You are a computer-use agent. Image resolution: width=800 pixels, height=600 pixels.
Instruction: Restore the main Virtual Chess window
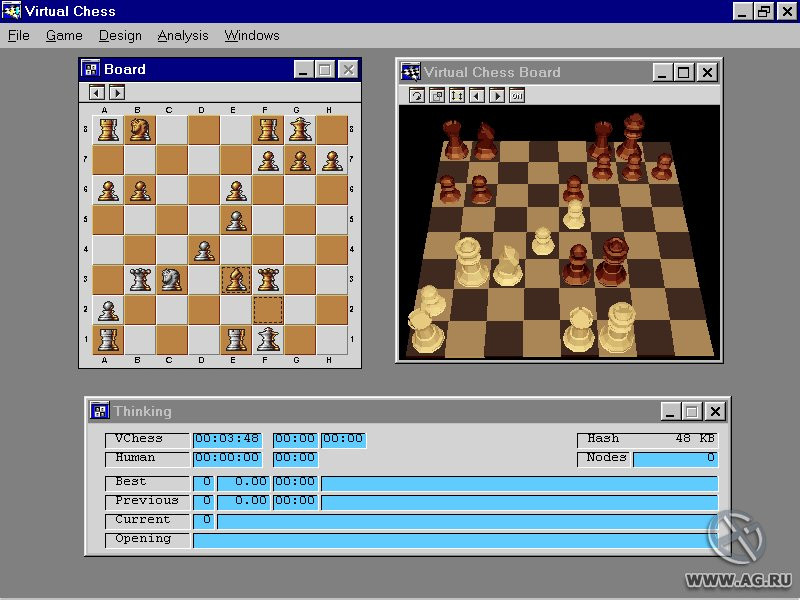click(x=764, y=11)
